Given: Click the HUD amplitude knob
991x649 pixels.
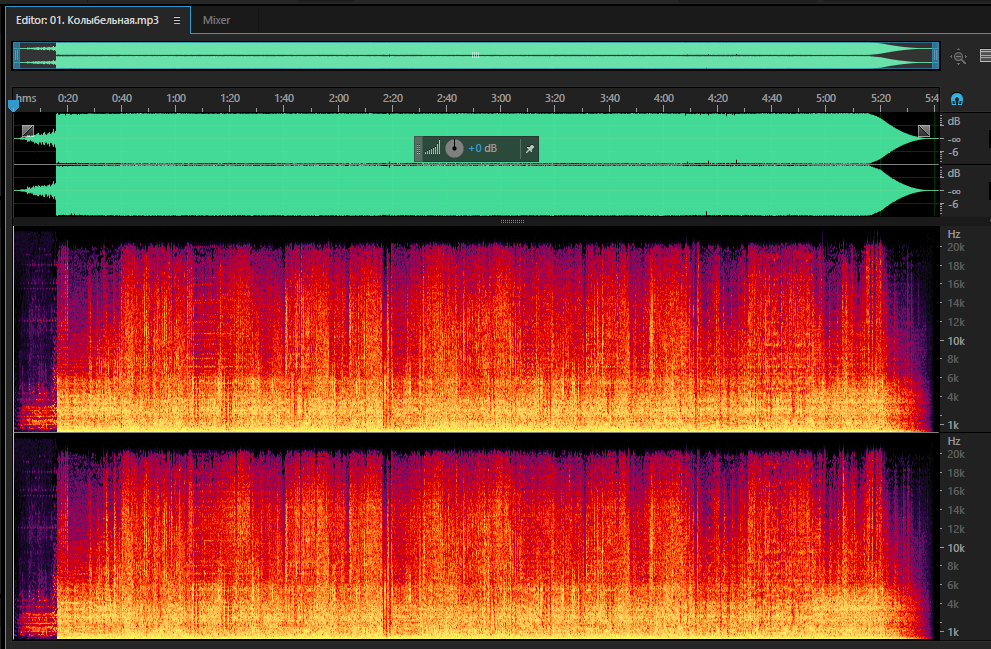Looking at the screenshot, I should (454, 149).
